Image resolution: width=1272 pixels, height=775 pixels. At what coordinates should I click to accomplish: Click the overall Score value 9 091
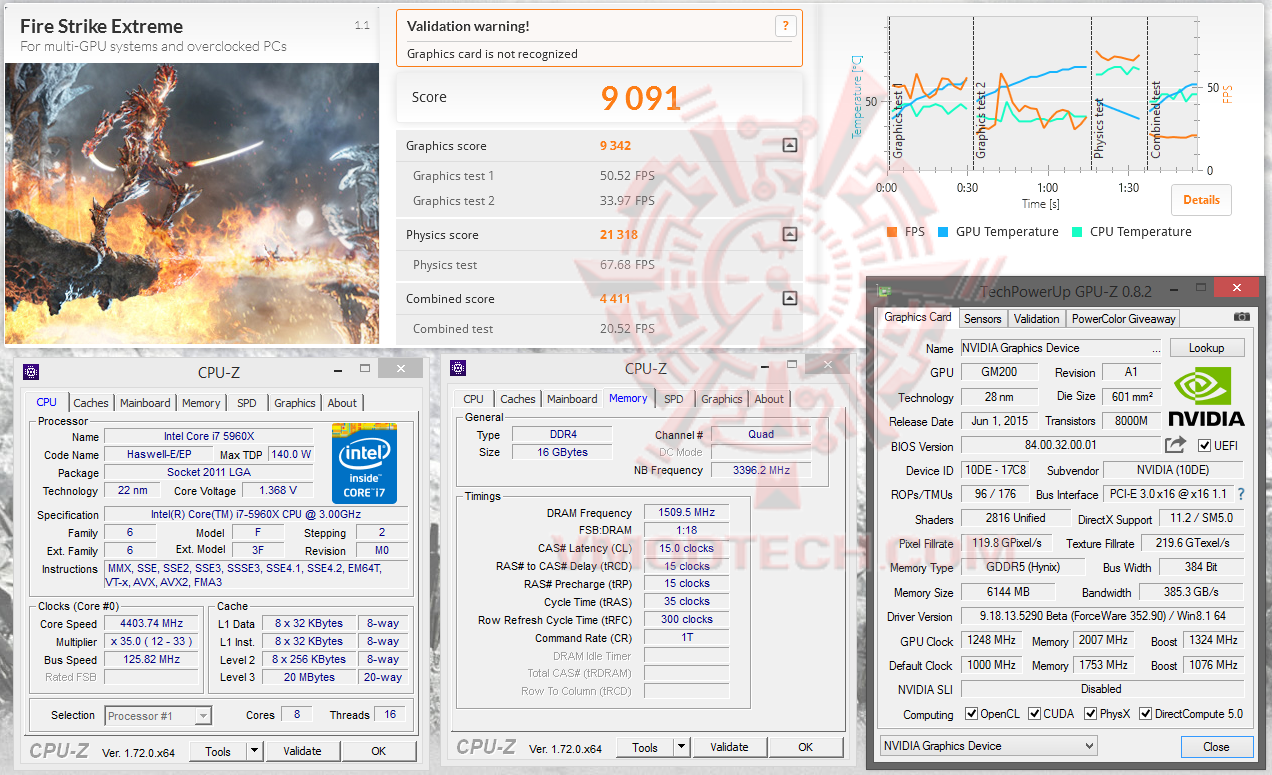pos(641,98)
